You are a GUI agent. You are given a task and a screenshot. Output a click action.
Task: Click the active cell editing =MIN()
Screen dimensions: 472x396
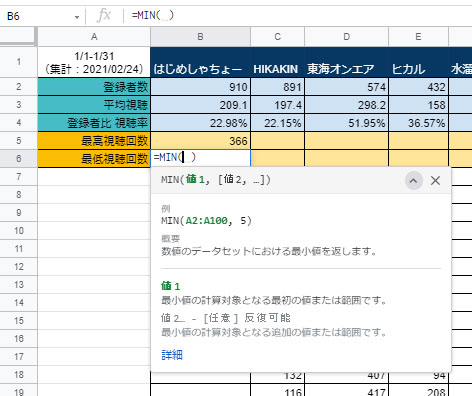pos(200,158)
